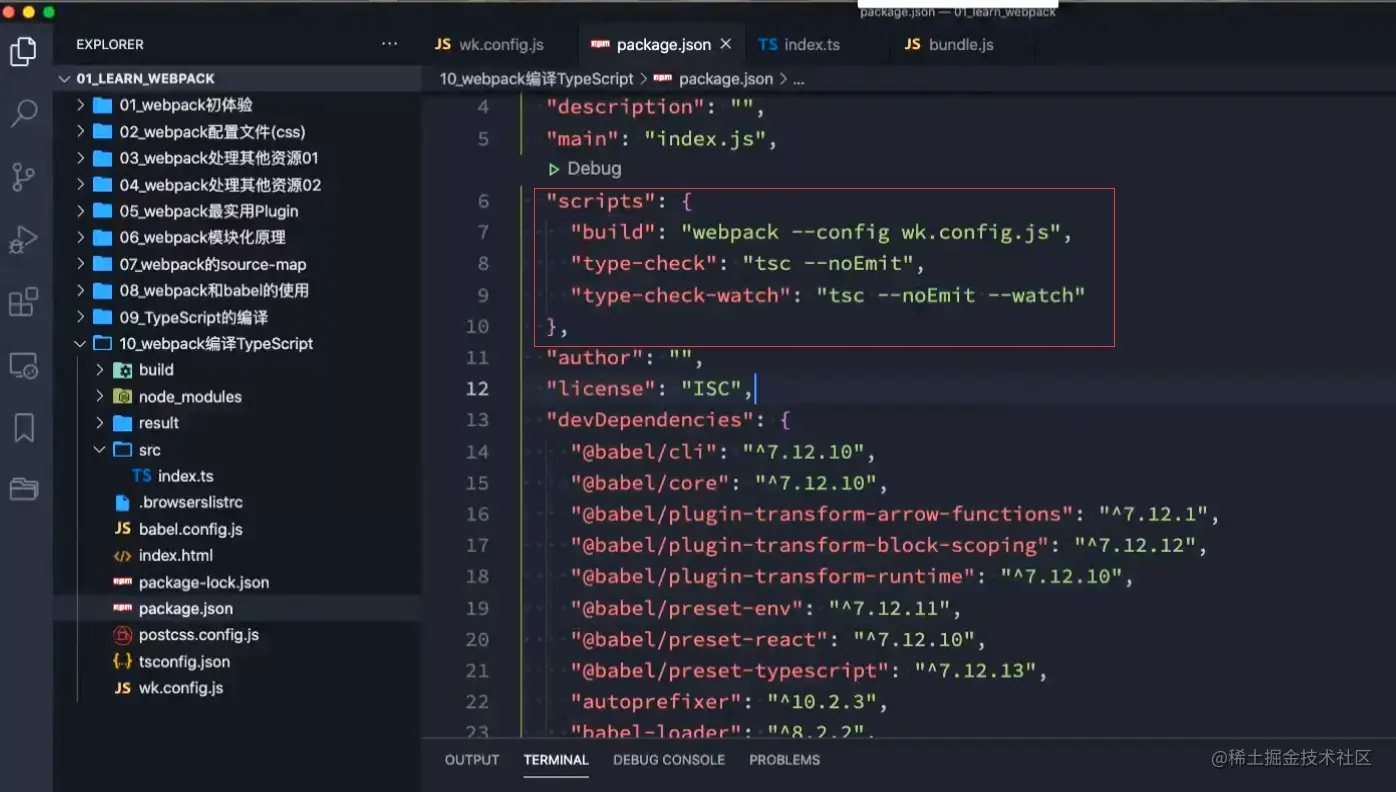
Task: Click the "@babel/cli" dependency on line 14
Action: click(x=643, y=452)
